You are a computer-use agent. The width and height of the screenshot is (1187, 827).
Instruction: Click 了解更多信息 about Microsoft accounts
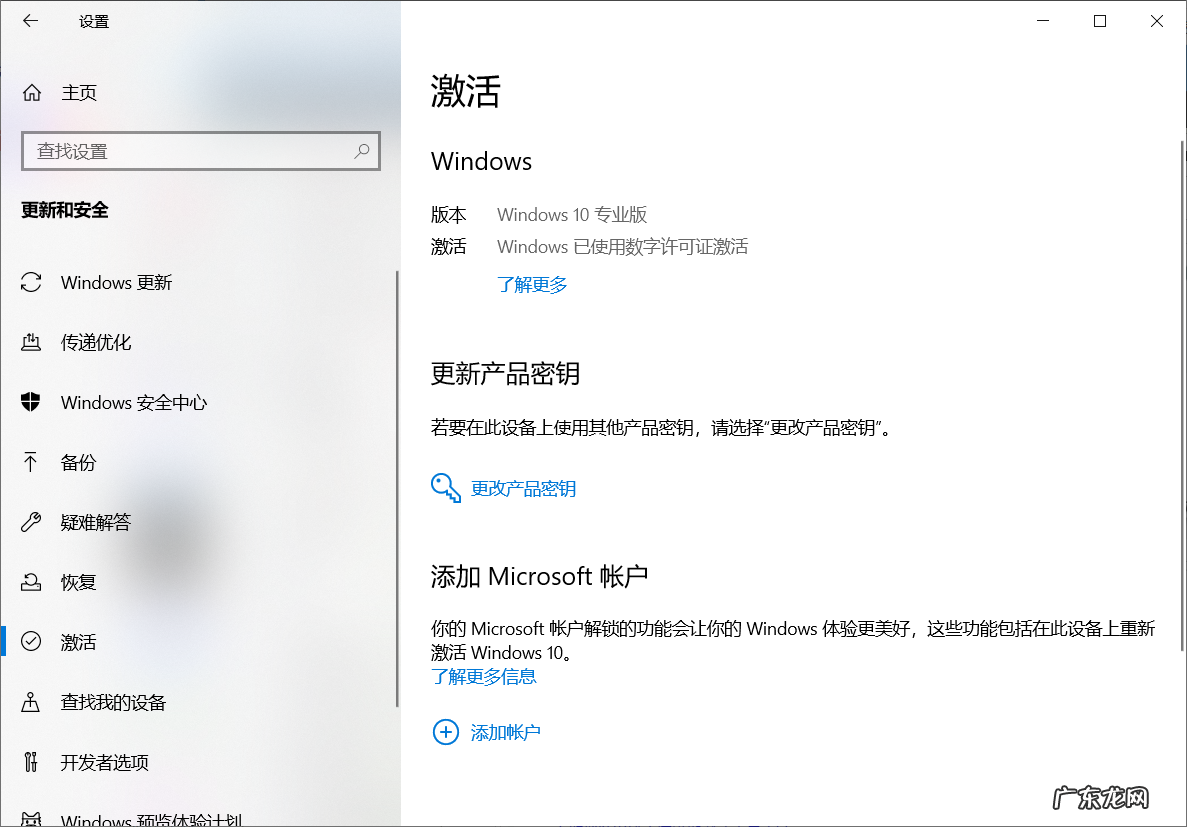484,676
